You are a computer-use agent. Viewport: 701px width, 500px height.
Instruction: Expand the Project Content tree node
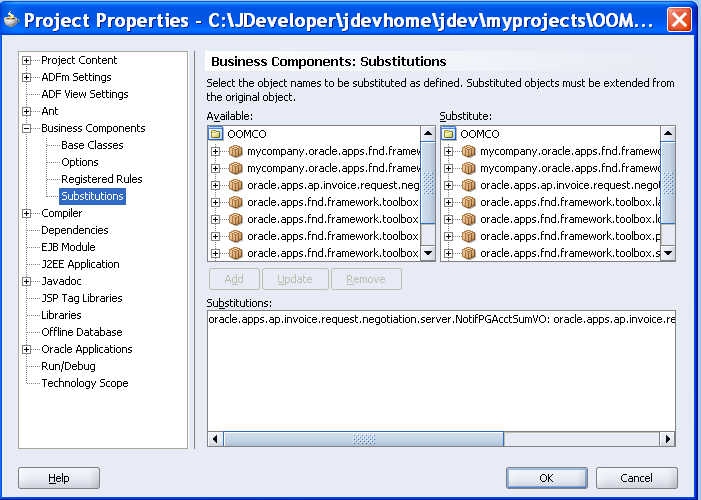click(x=26, y=60)
